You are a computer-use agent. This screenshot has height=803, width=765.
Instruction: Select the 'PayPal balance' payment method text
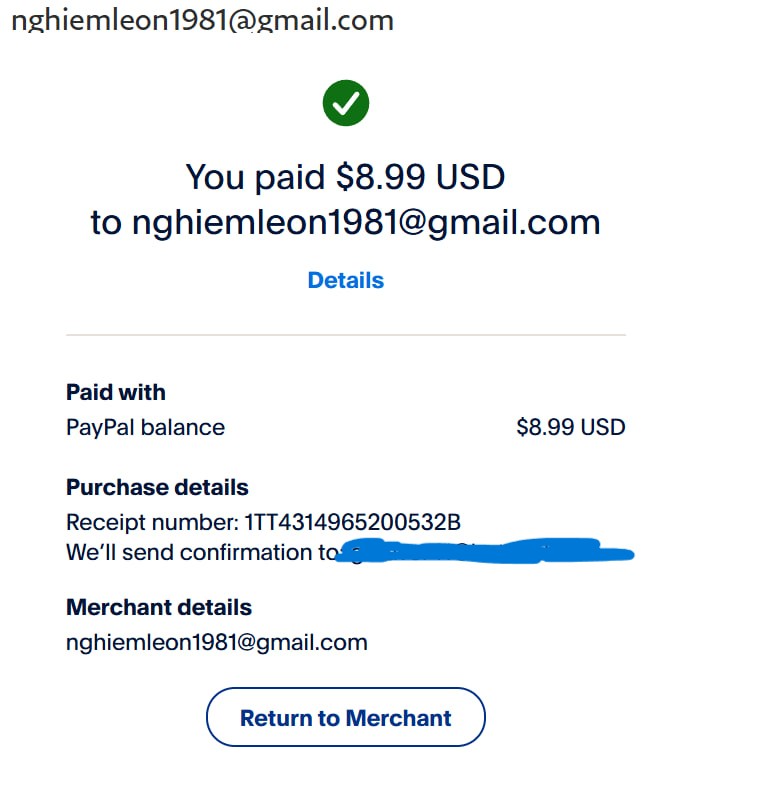pos(145,427)
